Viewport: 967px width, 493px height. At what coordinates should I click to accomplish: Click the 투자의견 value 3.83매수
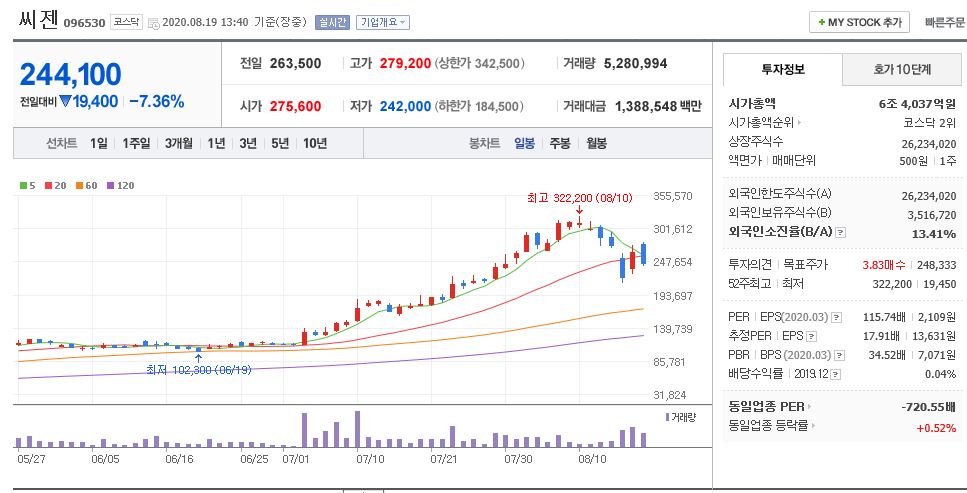pyautogui.click(x=884, y=265)
